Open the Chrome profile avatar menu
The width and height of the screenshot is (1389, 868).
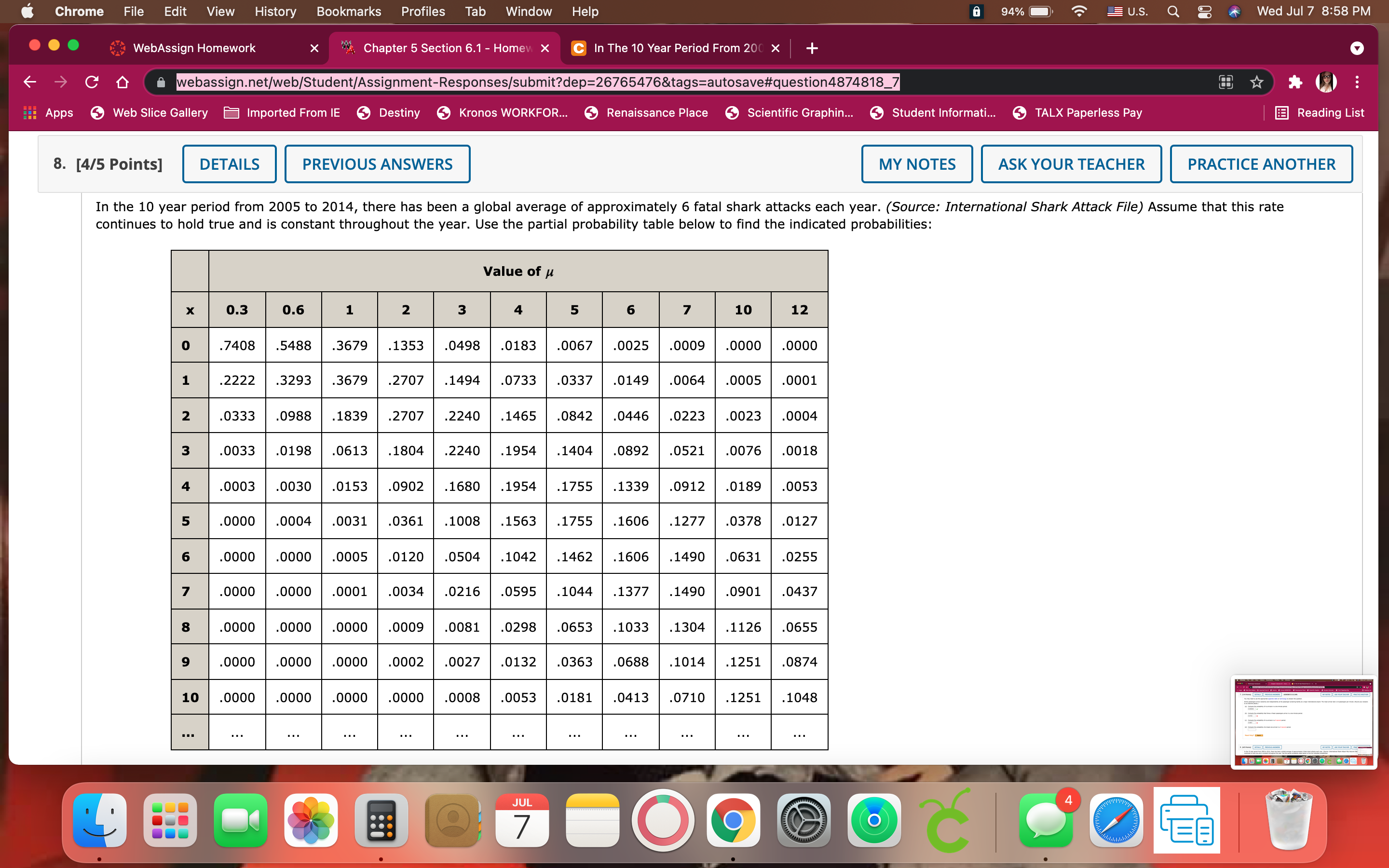1325,81
